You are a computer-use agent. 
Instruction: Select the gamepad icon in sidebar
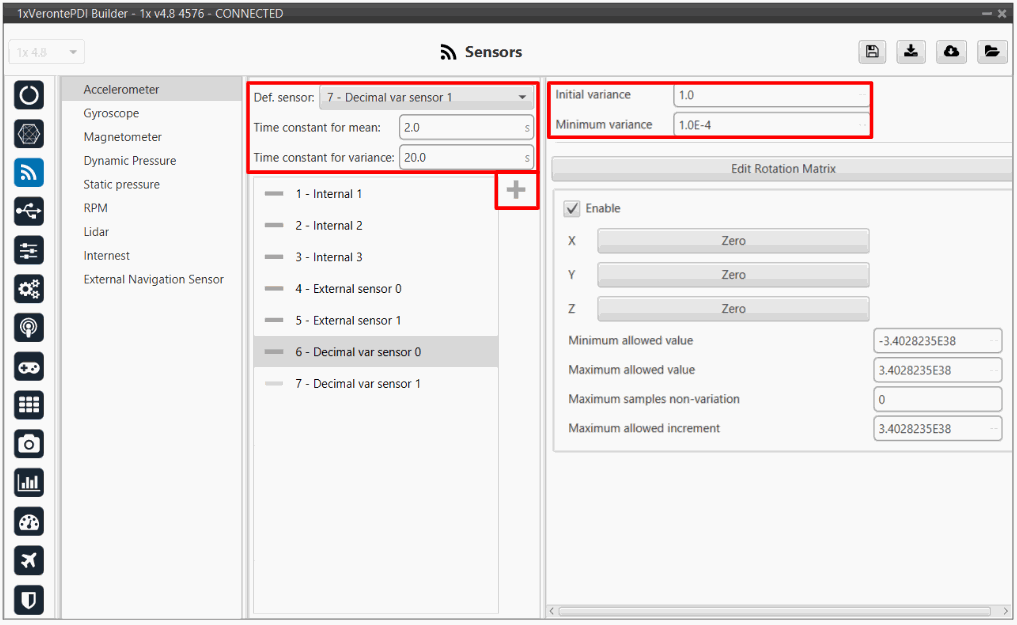[x=29, y=367]
